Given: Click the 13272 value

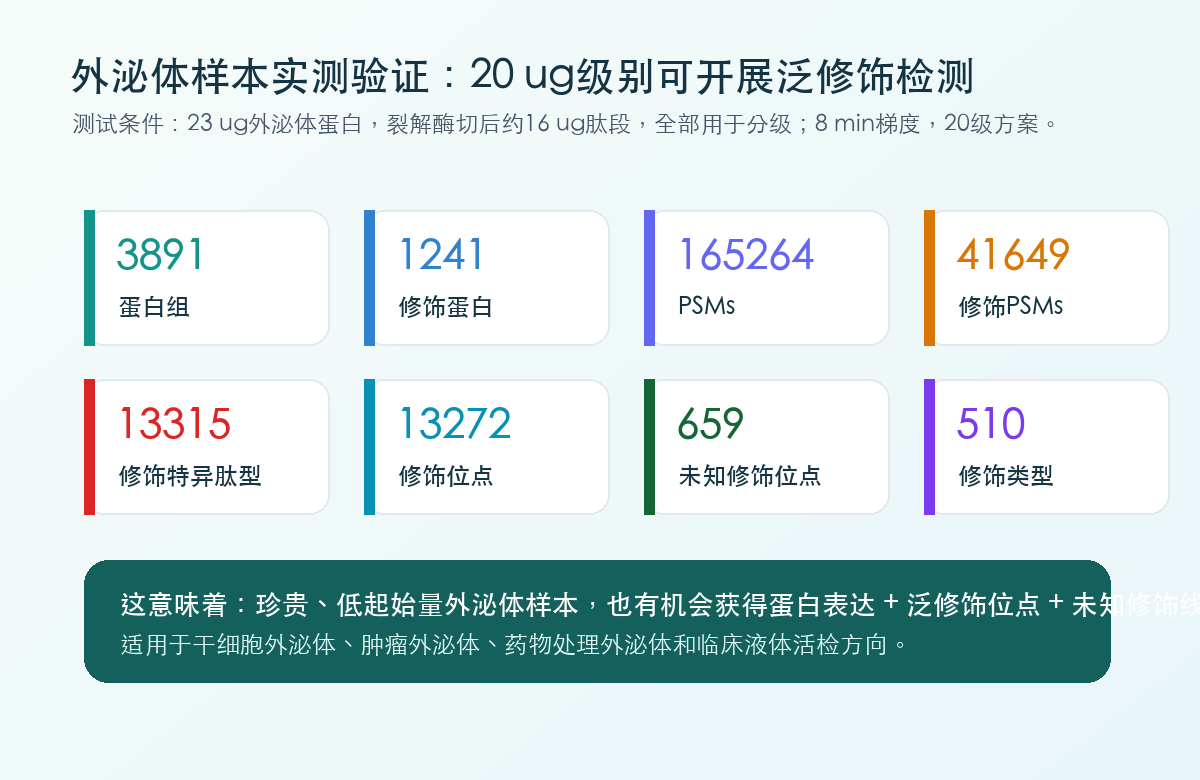Looking at the screenshot, I should point(455,424).
